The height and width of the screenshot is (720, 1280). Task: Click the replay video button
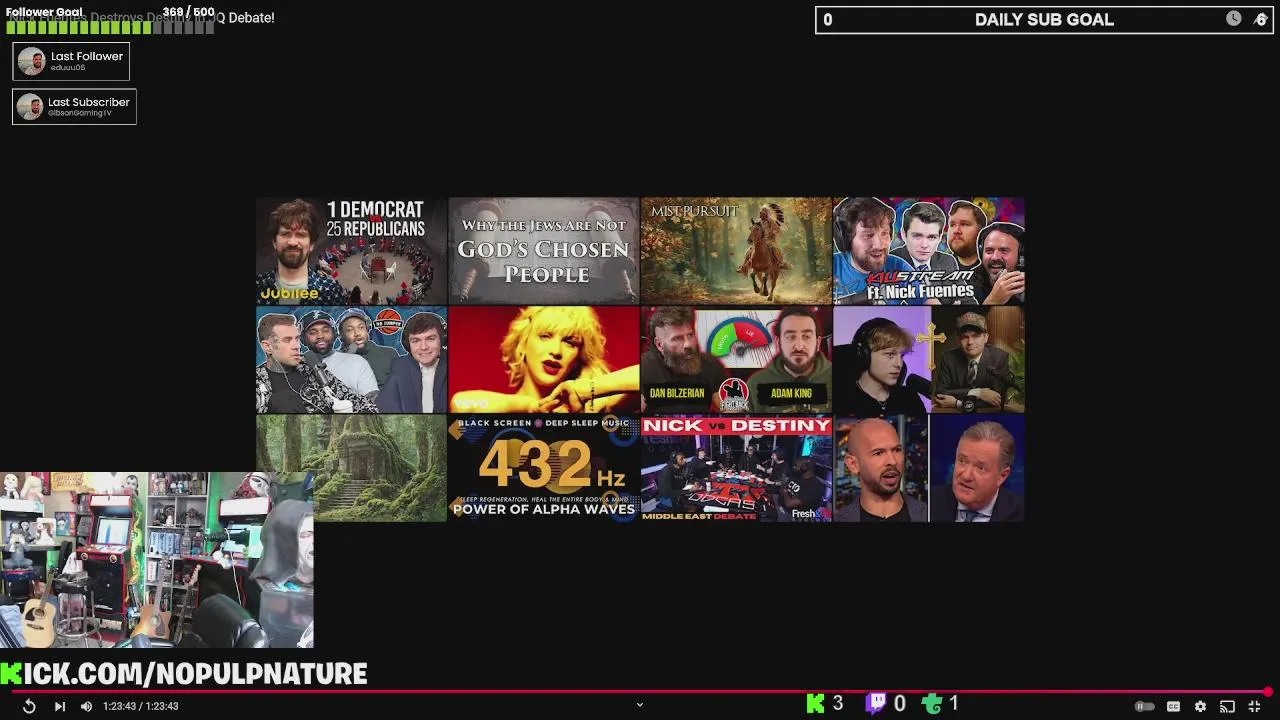29,706
